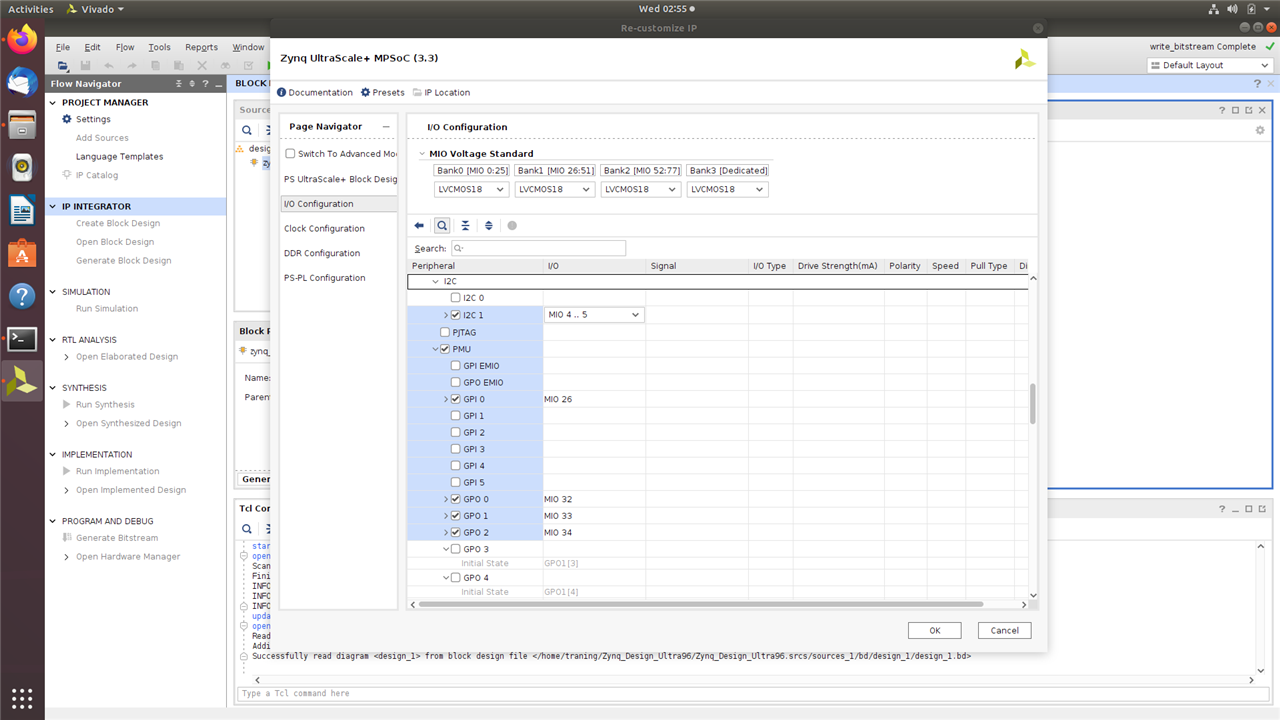The width and height of the screenshot is (1280, 720).
Task: Open the I2C 1 MIO 4 .. 5 dropdown
Action: (594, 315)
